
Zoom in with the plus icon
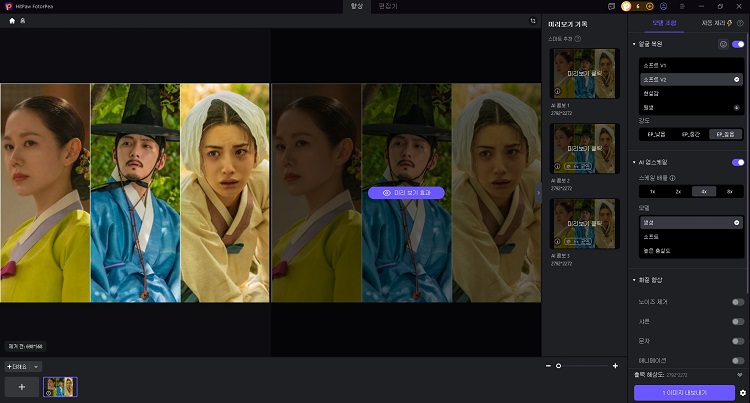click(x=615, y=366)
